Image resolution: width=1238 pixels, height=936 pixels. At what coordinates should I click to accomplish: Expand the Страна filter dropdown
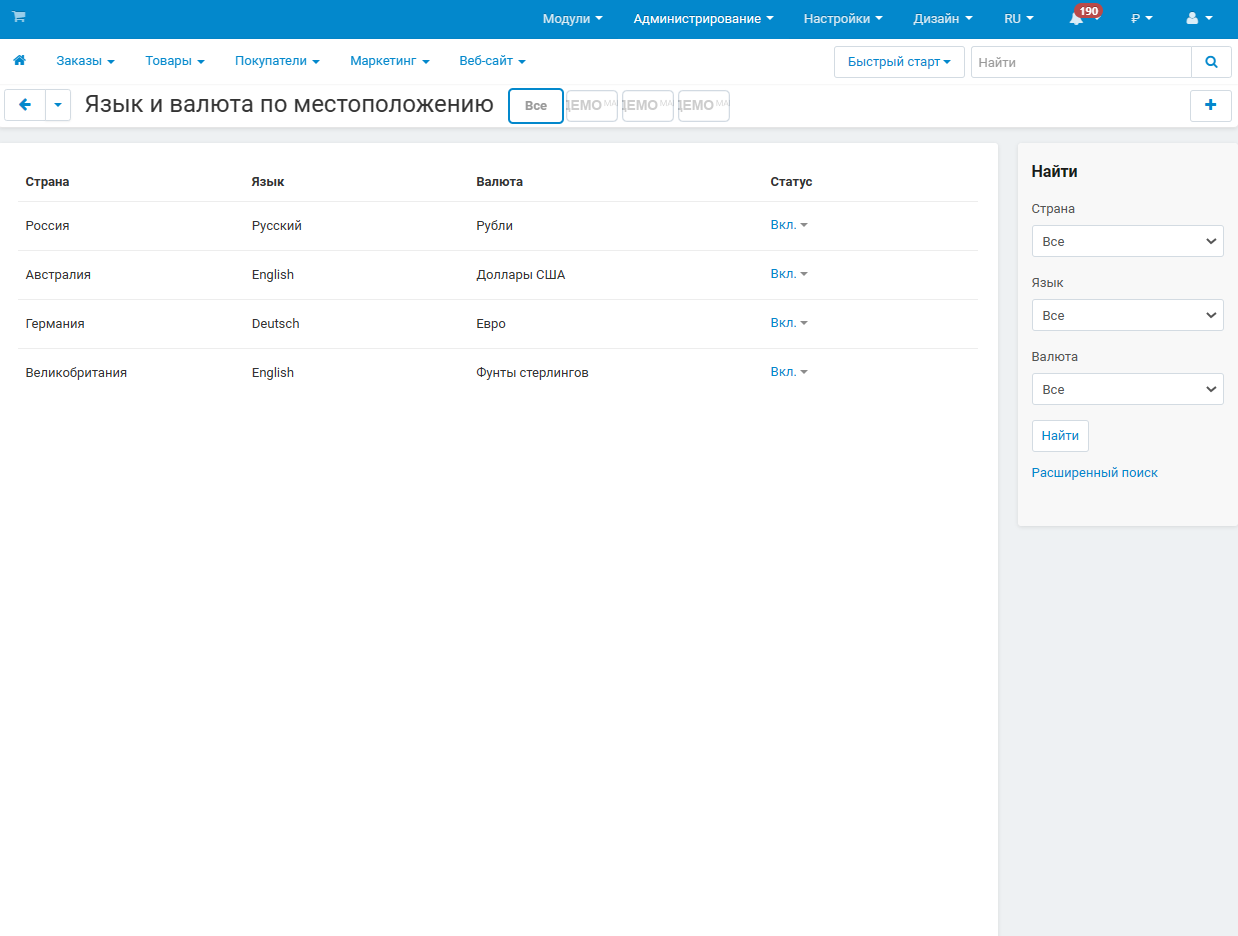1127,241
